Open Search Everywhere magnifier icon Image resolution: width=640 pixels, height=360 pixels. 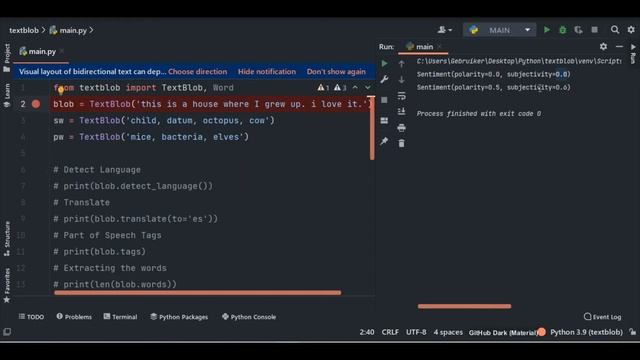tap(615, 30)
